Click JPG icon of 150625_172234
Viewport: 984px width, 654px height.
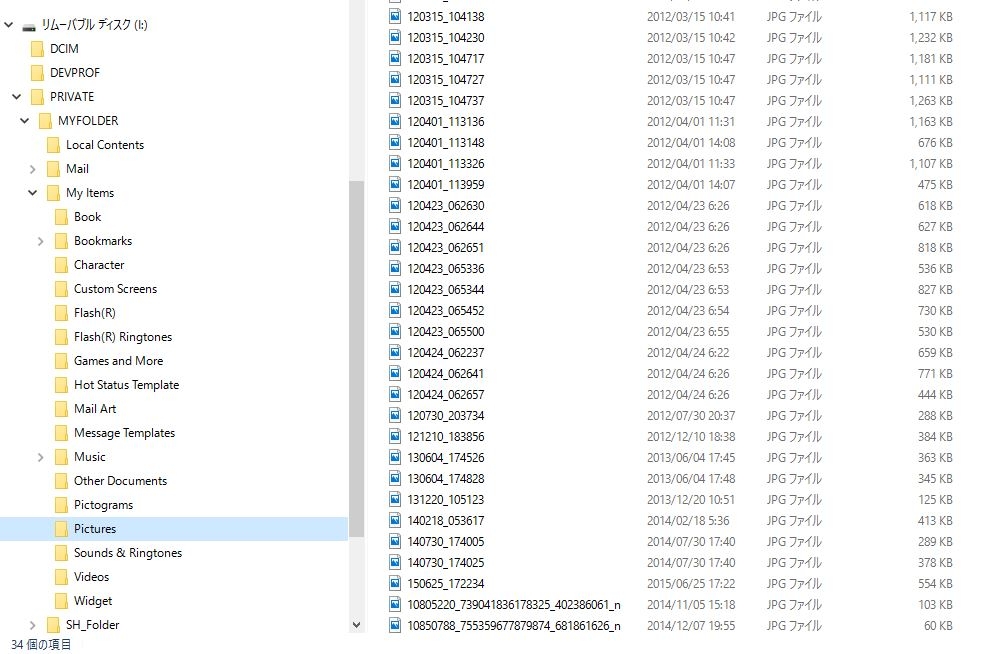click(395, 583)
